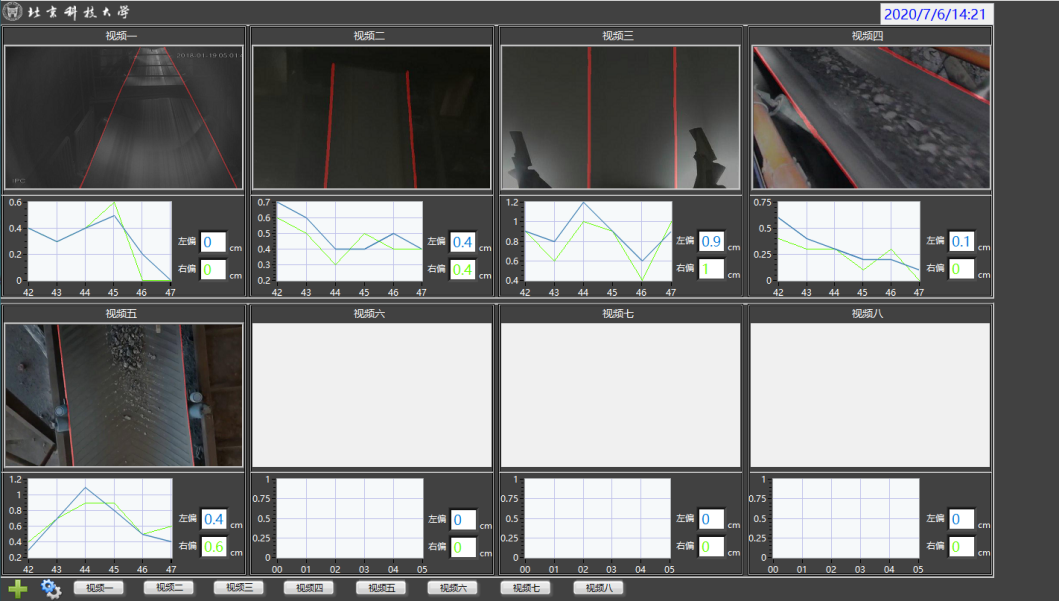This screenshot has height=601, width=1059.
Task: Select the 视频三 bottom button
Action: pos(239,588)
